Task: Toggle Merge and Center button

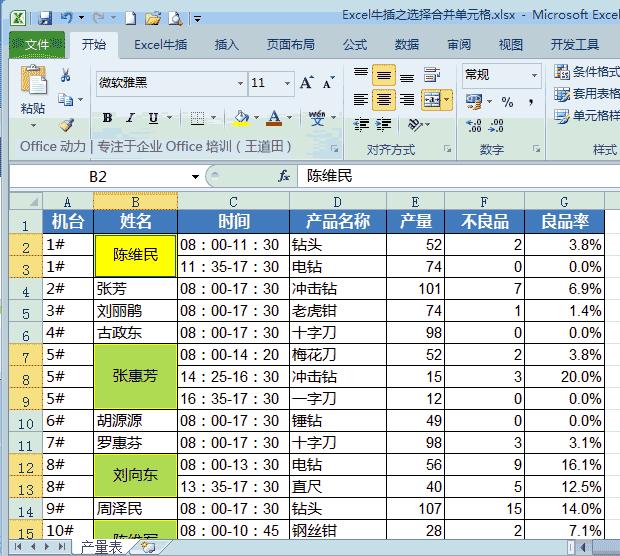Action: pos(432,100)
